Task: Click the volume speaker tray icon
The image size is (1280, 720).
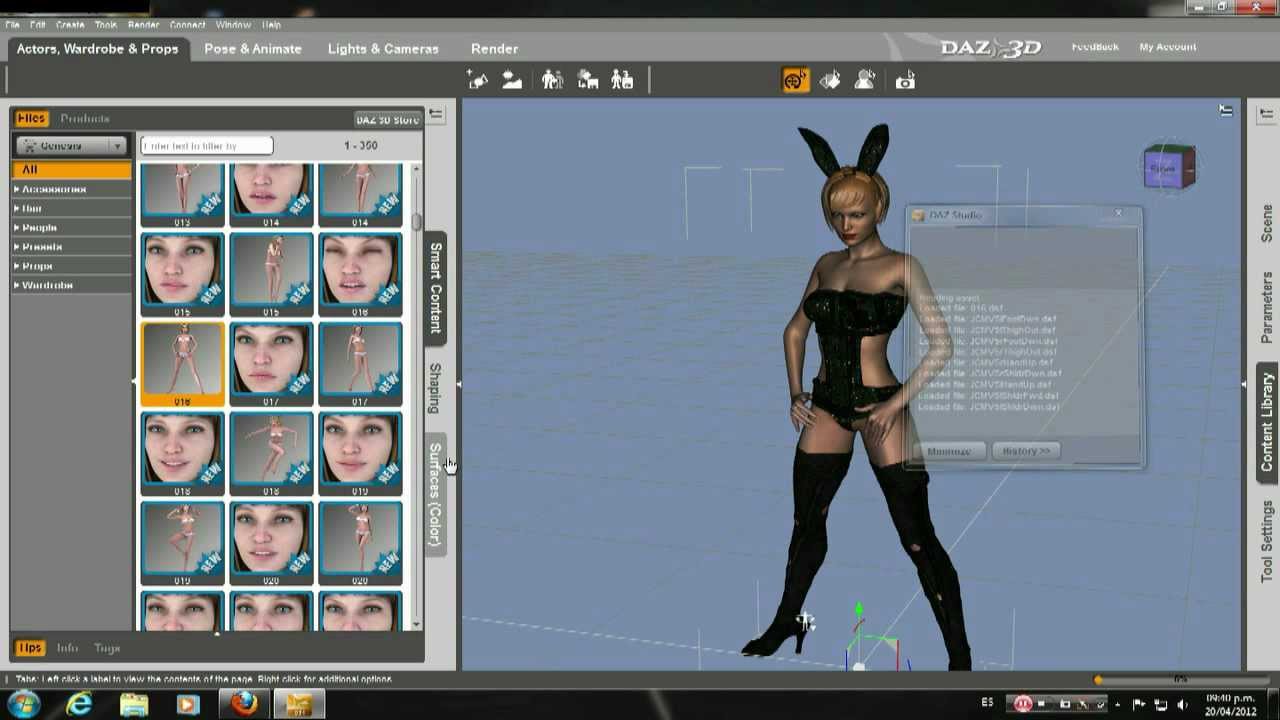Action: point(1182,704)
